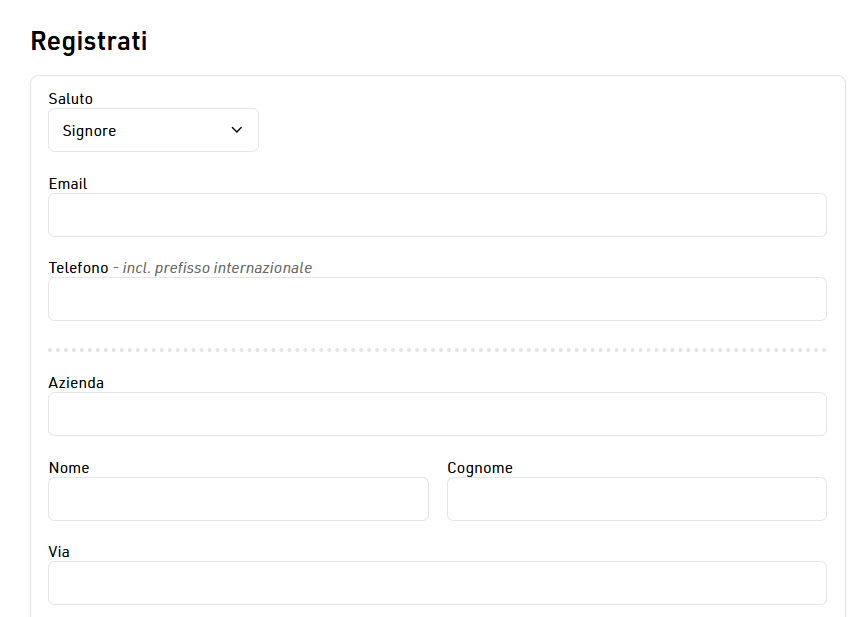Click the 'Nome' field label
Screen dimensions: 859x617
click(69, 468)
